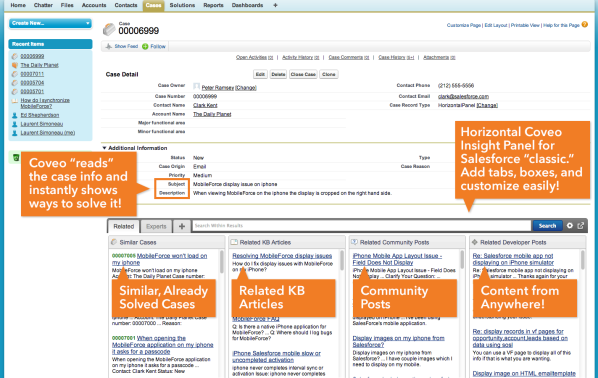Viewport: 598px width, 378px height.
Task: Open the Reports tab
Action: (x=214, y=5)
